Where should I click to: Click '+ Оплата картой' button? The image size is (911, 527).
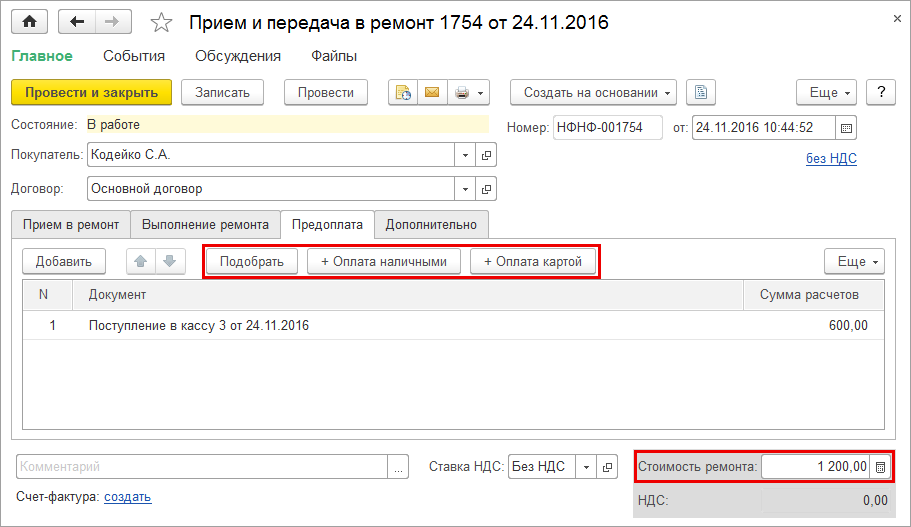[x=533, y=261]
